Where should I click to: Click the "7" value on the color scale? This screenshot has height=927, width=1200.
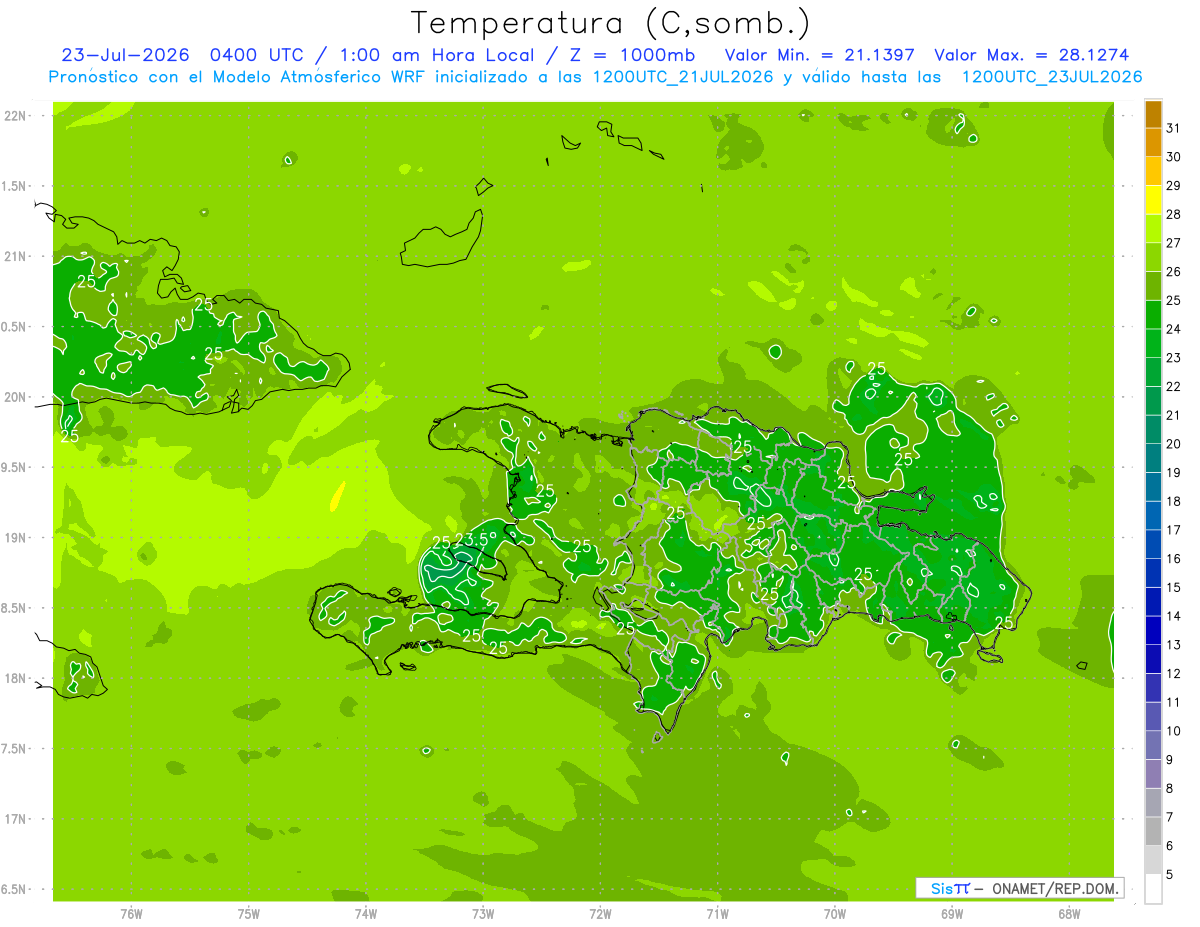[1170, 817]
